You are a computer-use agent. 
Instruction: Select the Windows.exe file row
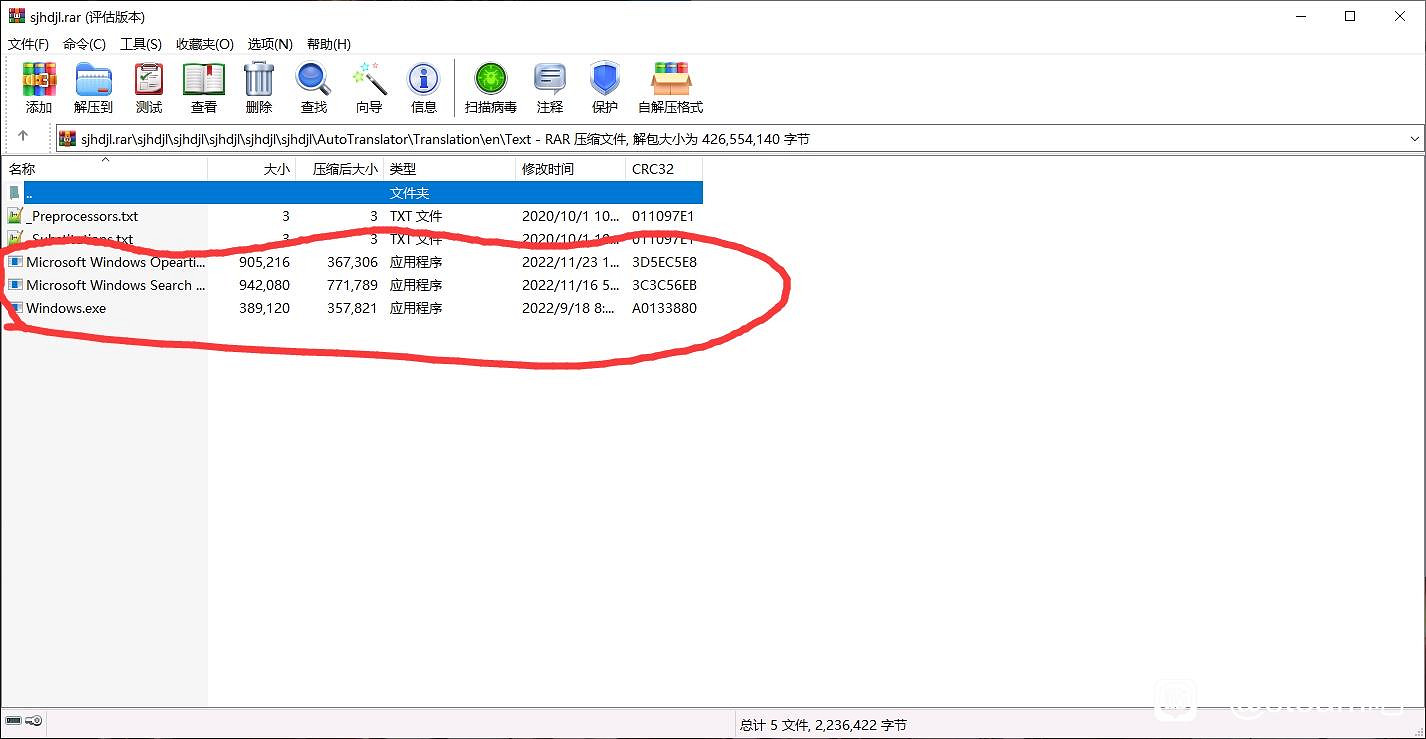[66, 308]
